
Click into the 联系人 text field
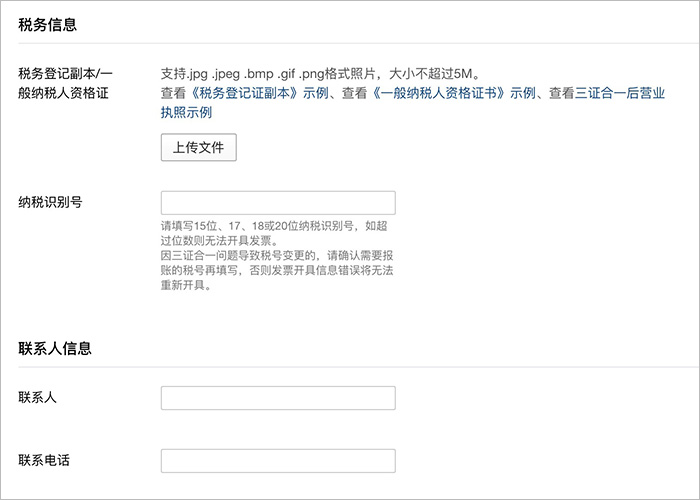278,398
